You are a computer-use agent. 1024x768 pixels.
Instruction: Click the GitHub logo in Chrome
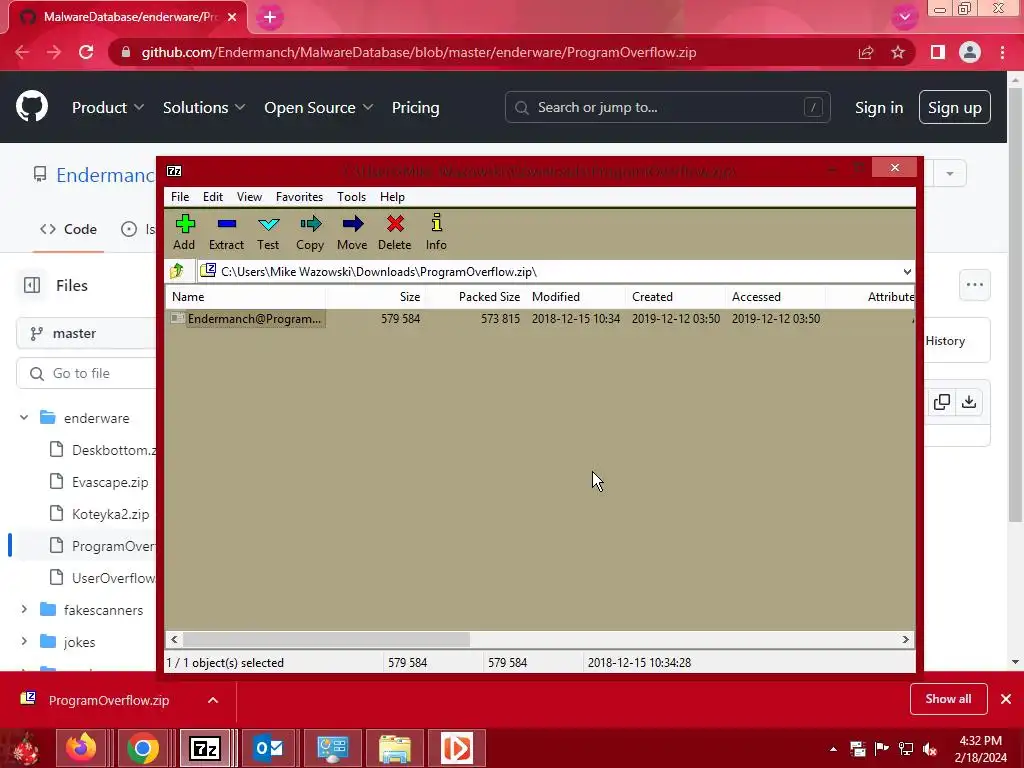tap(32, 107)
